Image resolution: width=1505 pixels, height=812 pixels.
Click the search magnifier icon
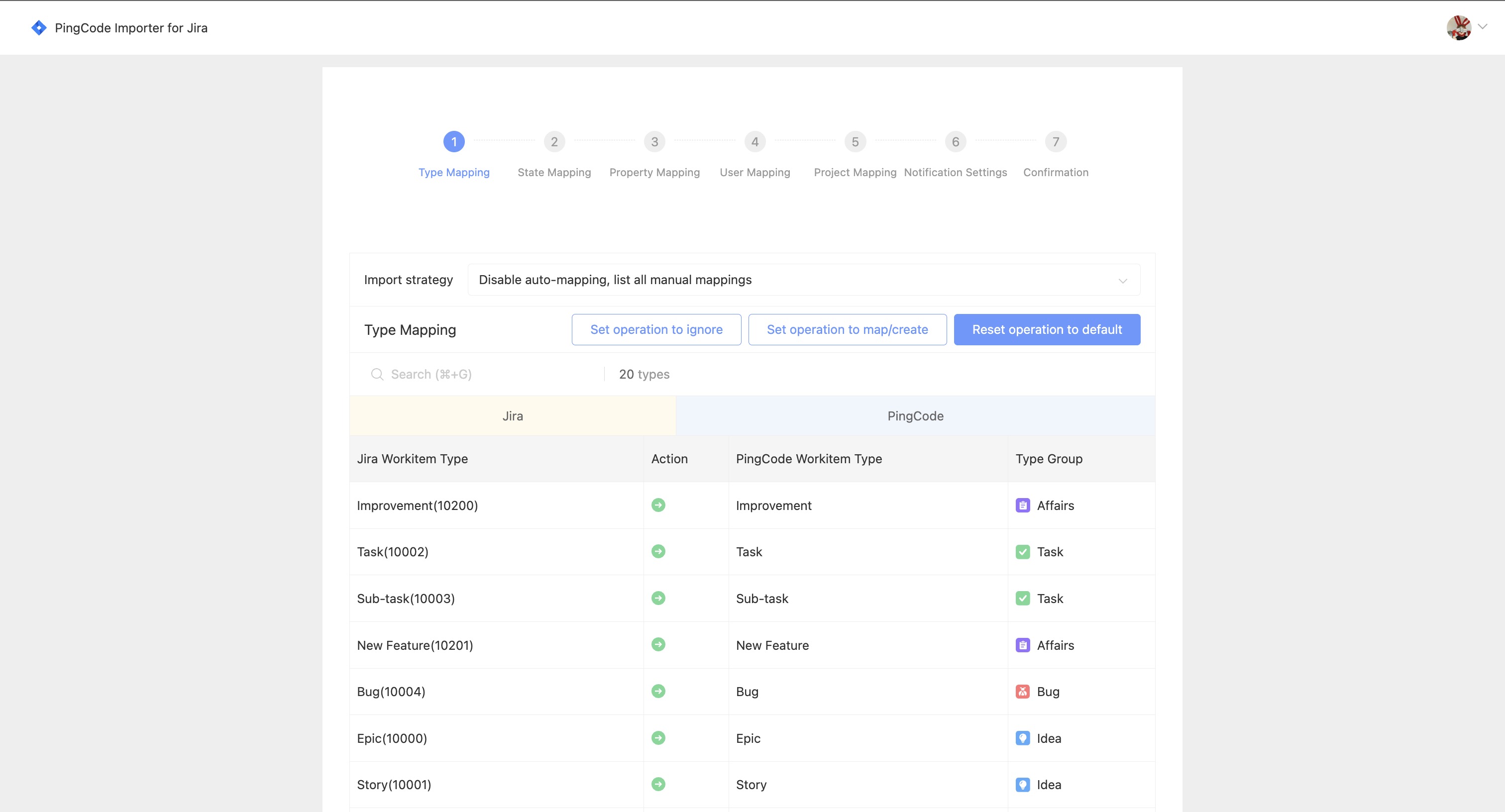[376, 374]
